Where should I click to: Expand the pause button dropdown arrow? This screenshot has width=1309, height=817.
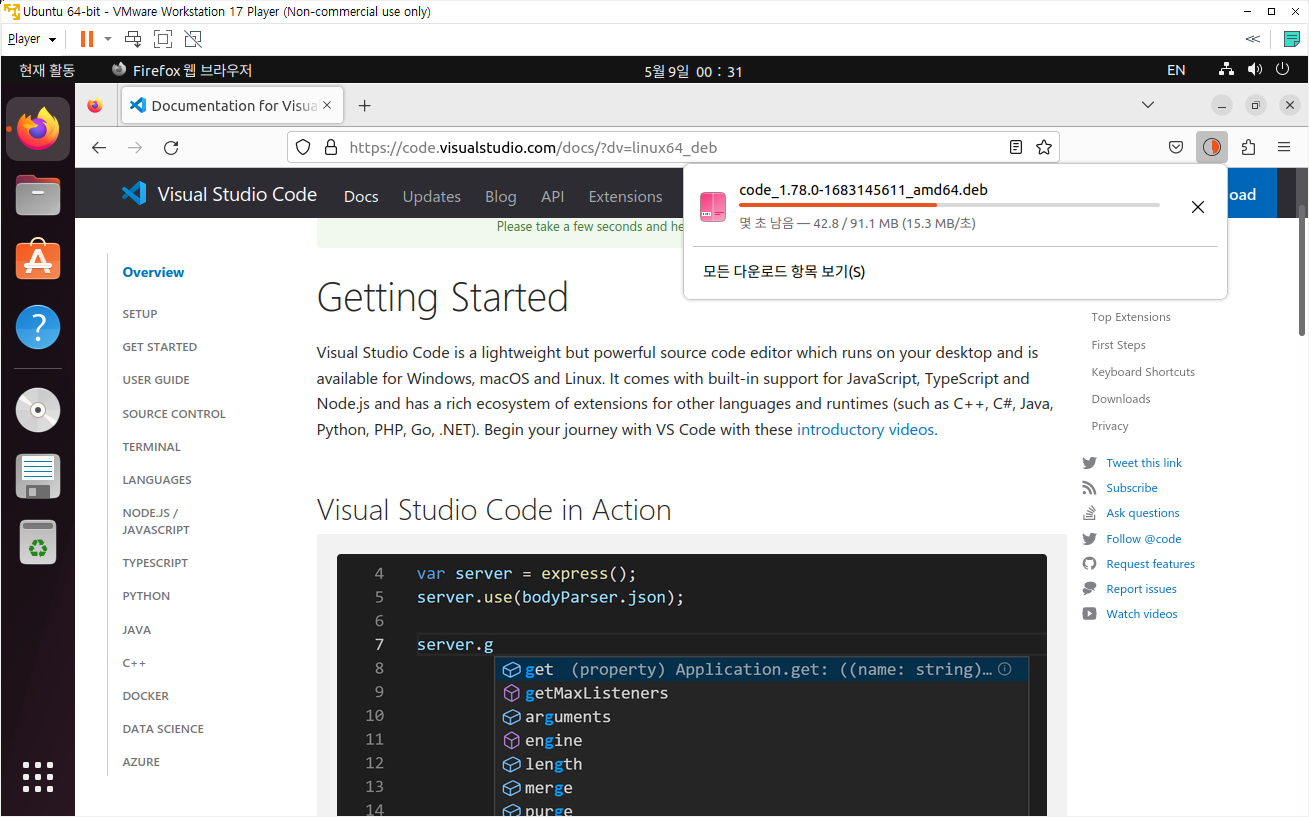click(108, 39)
